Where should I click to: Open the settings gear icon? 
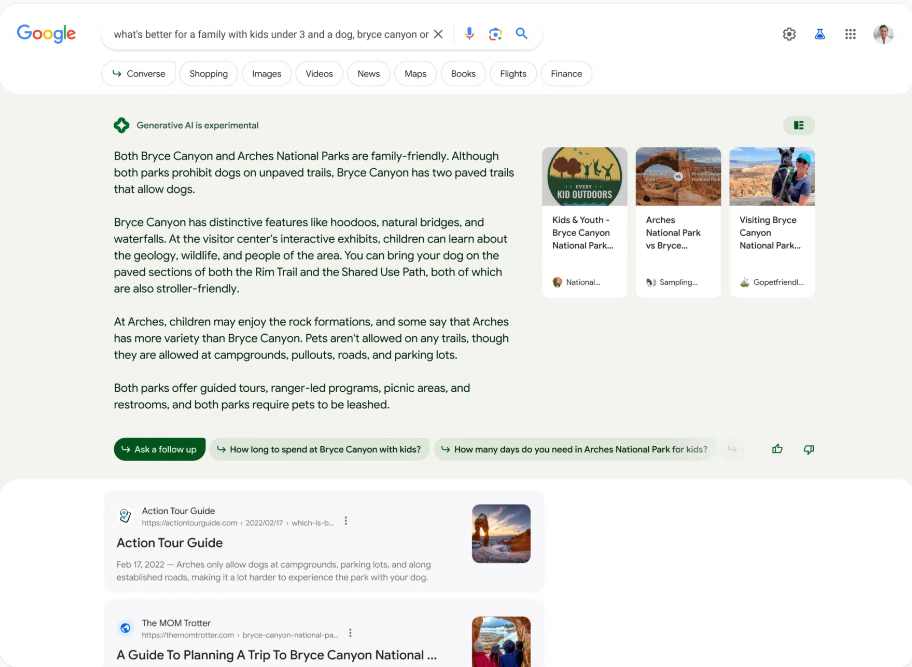pyautogui.click(x=789, y=34)
